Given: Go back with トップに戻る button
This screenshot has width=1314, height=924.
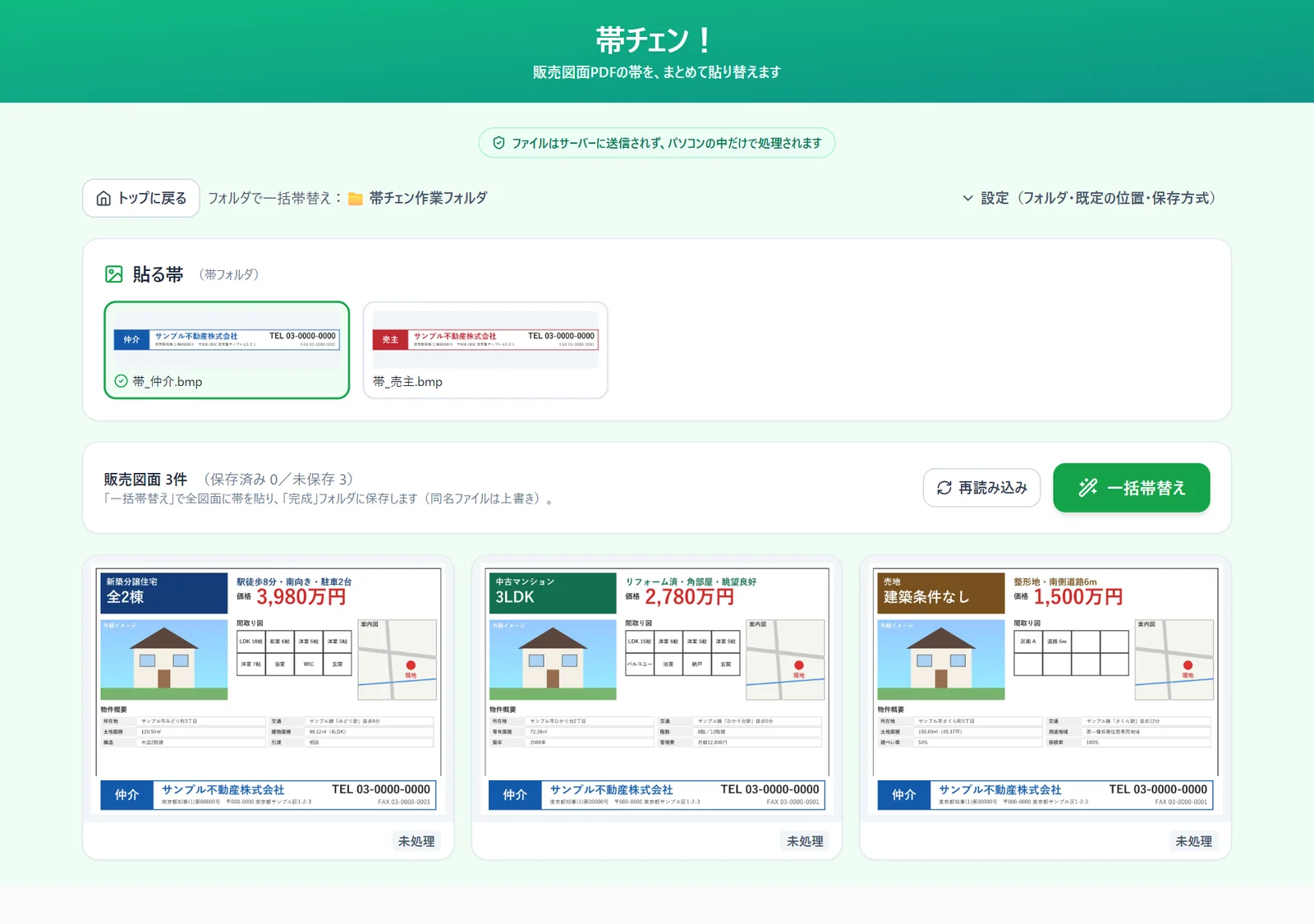Looking at the screenshot, I should coord(141,198).
